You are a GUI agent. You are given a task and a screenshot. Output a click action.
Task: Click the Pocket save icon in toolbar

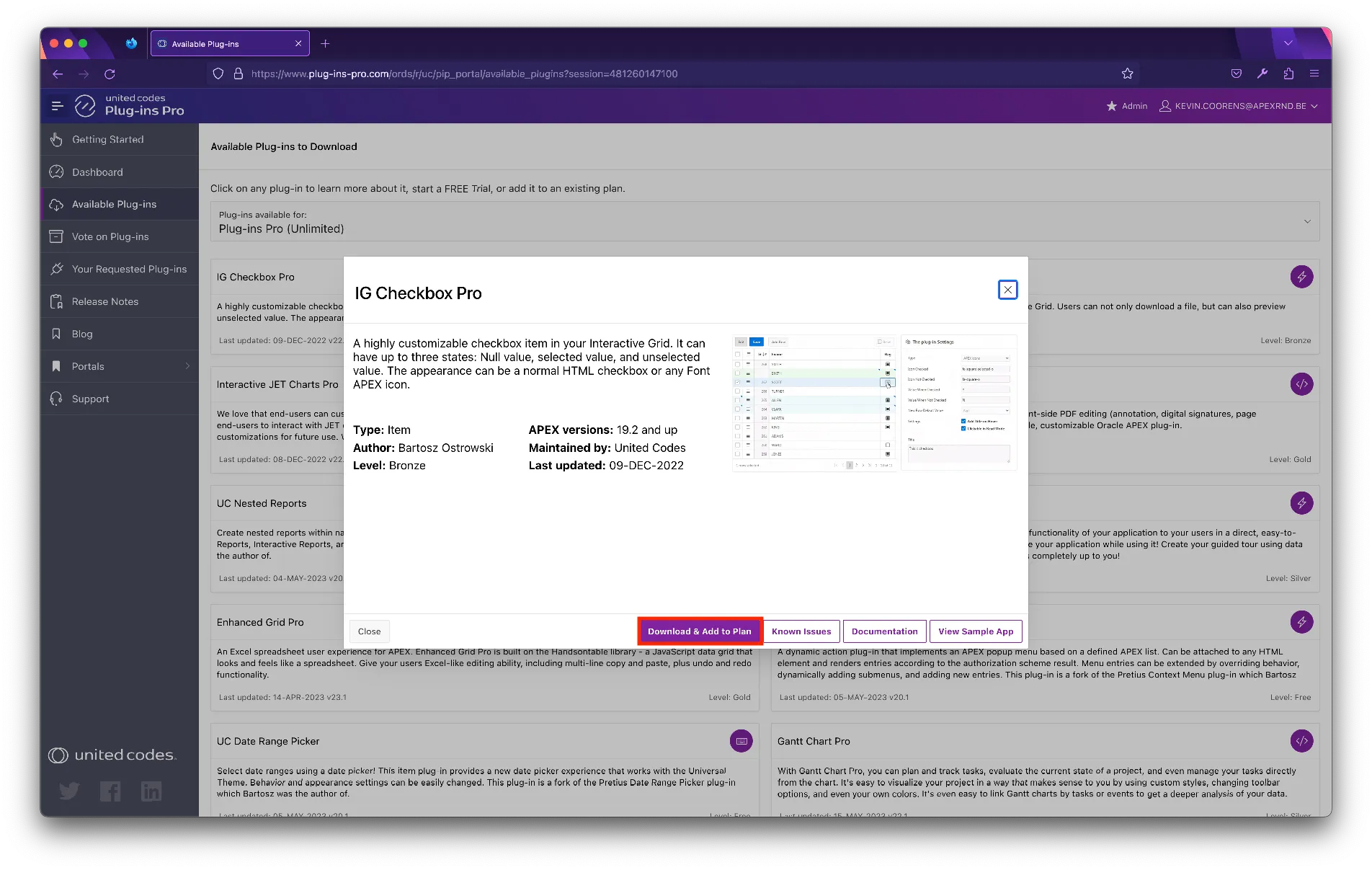coord(1237,74)
